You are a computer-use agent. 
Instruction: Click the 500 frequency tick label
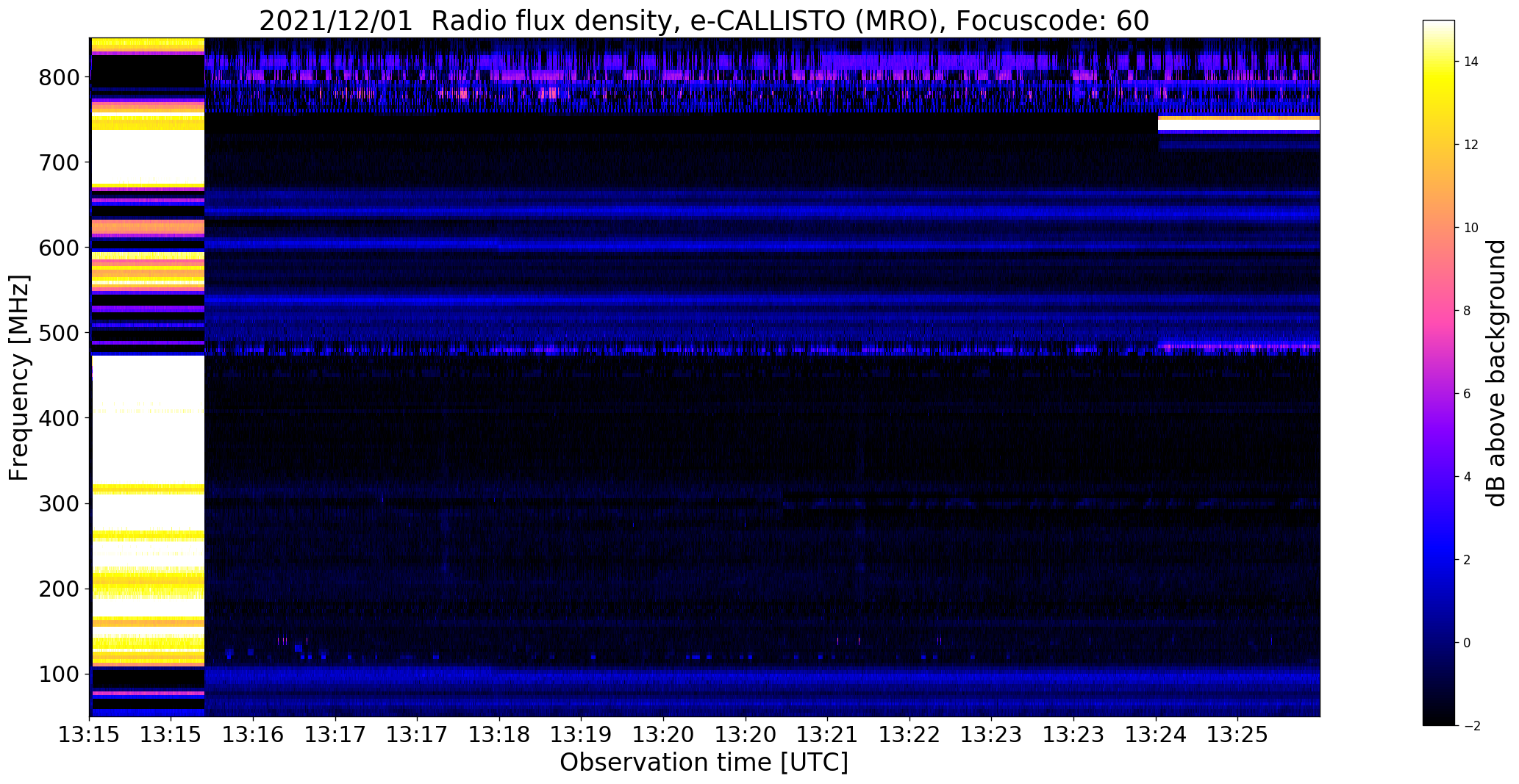(x=62, y=333)
